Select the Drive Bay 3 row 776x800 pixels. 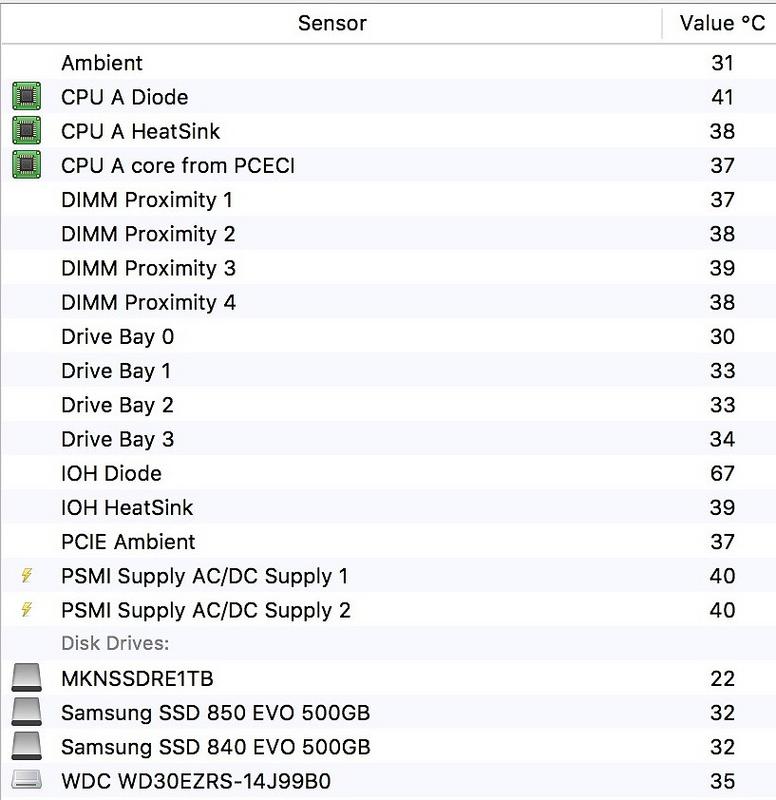tap(117, 439)
